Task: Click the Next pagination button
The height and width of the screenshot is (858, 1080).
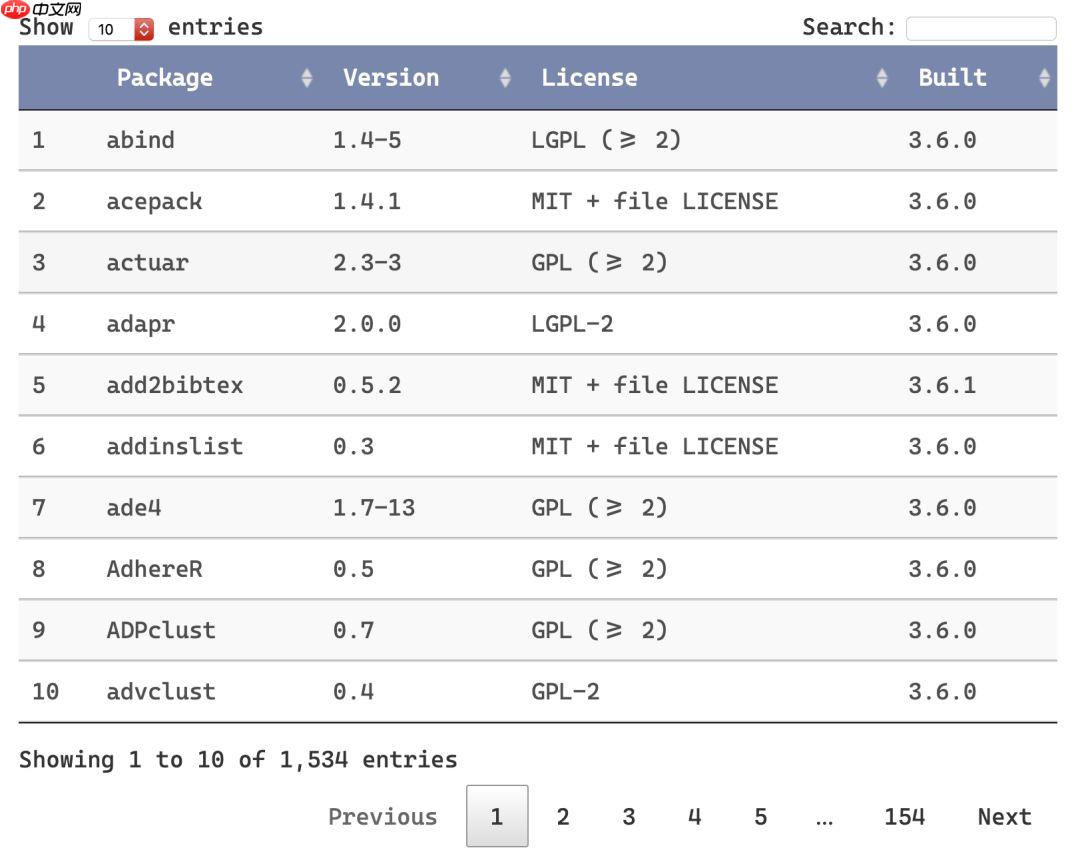Action: [x=1004, y=816]
